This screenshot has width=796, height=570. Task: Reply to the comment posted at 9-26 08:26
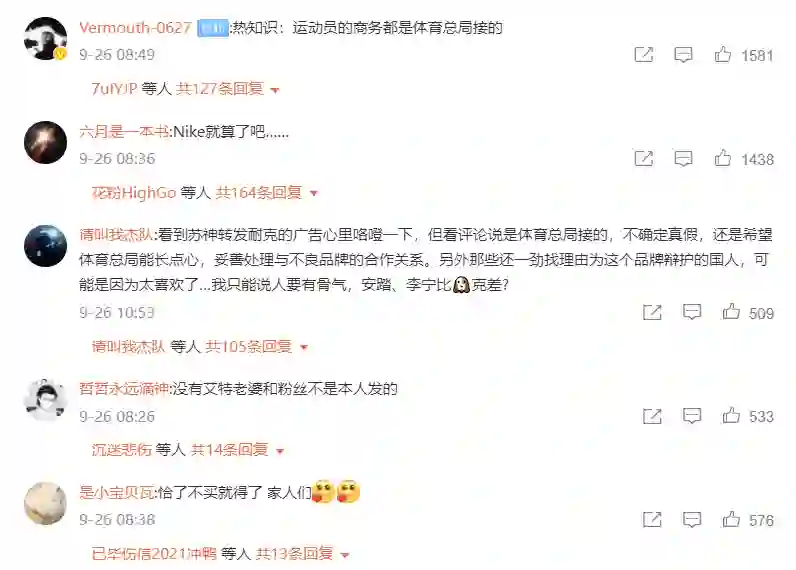691,416
